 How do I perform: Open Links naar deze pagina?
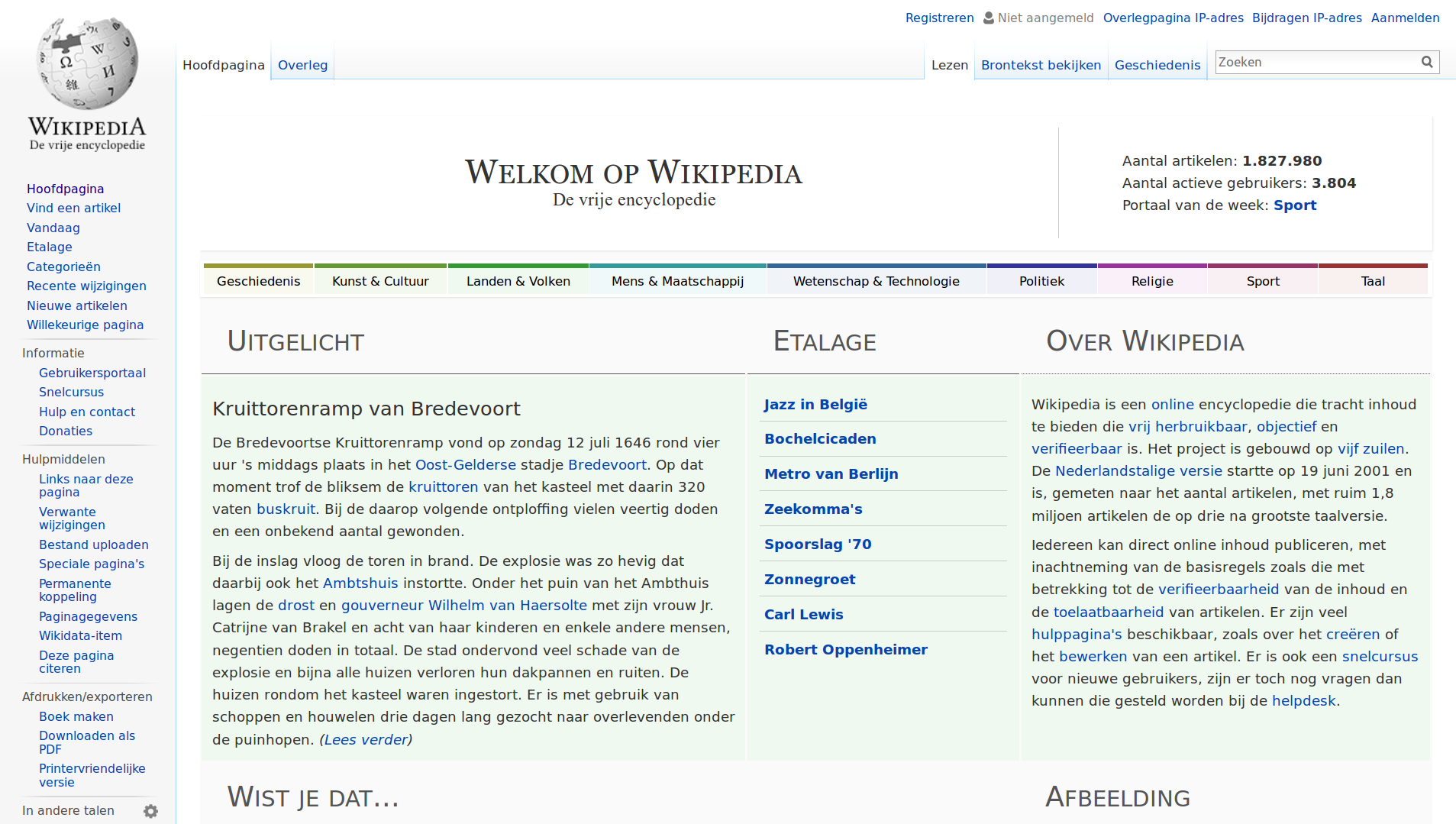86,486
